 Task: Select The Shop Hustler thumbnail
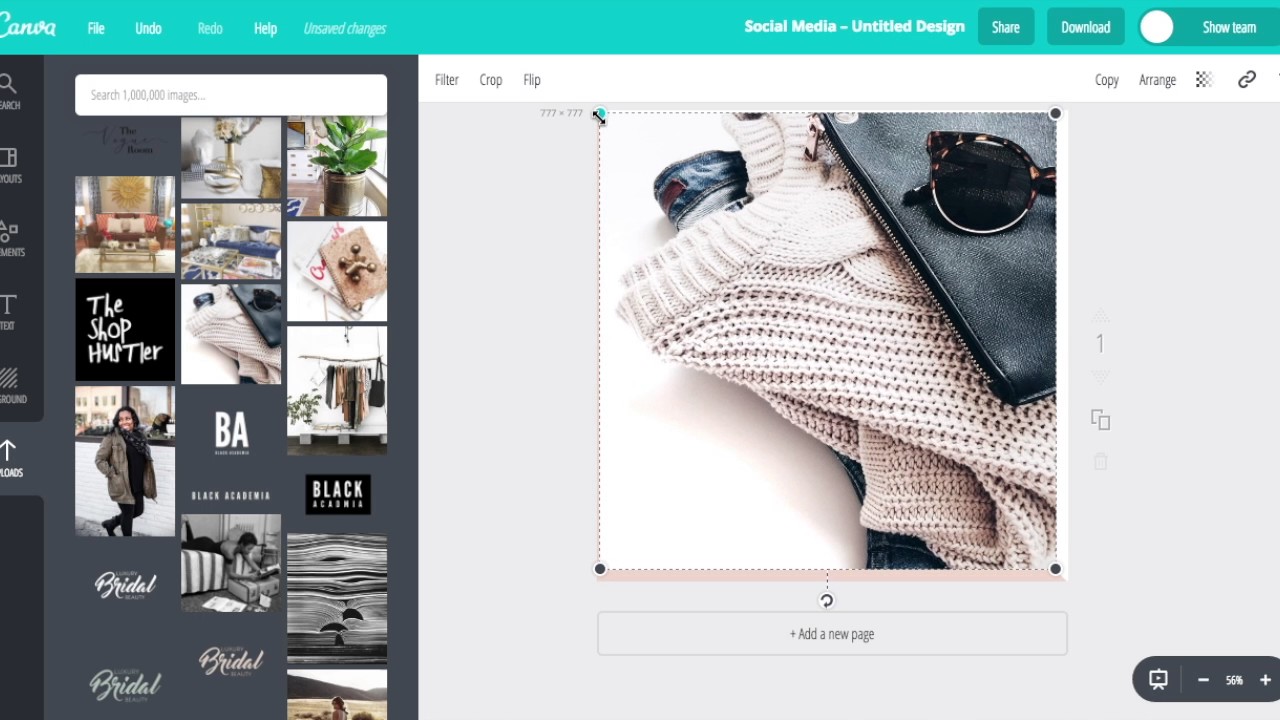125,330
